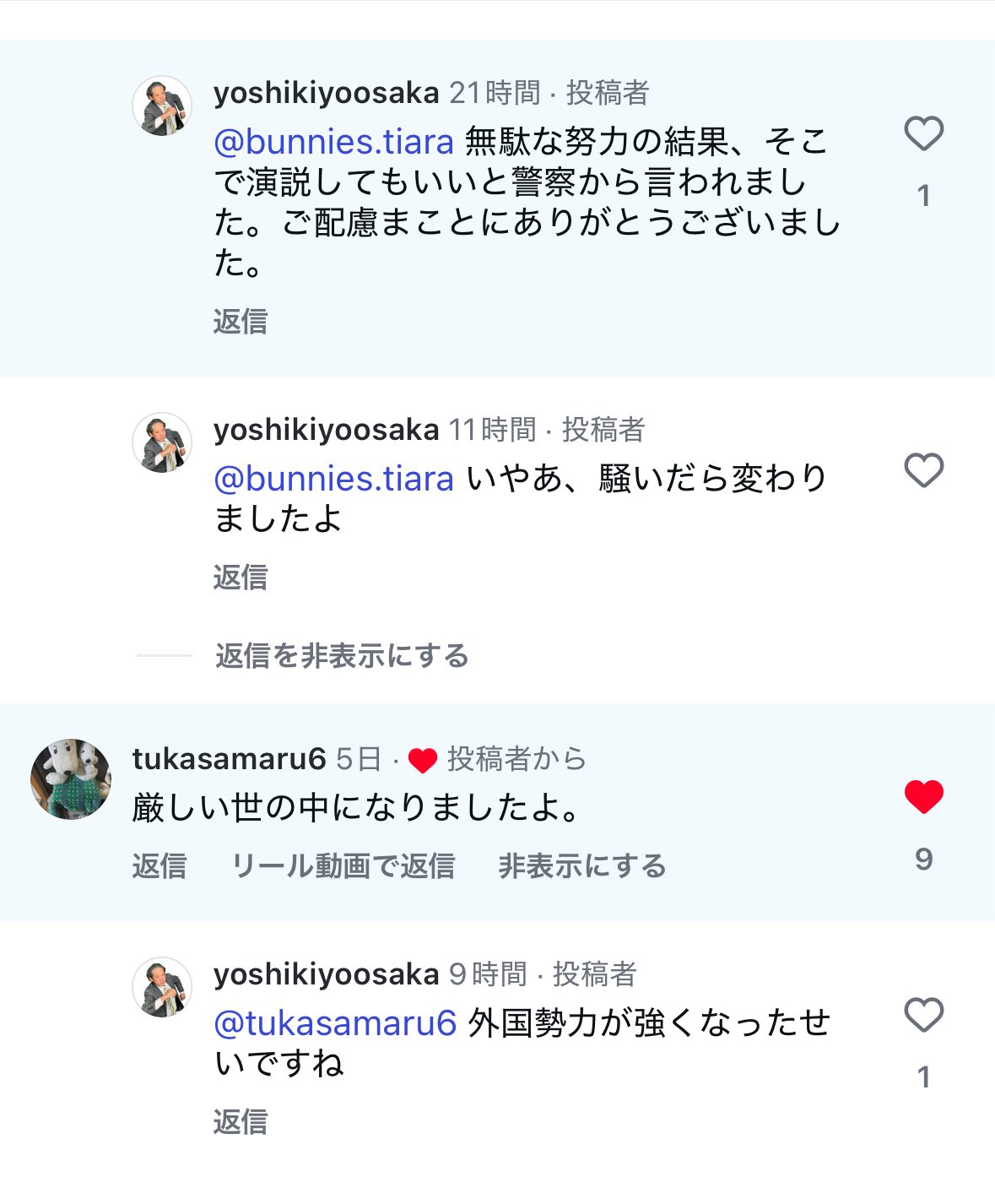
Task: Open @bunnies.tiara mention in the 11-hour reply
Action: pos(334,479)
